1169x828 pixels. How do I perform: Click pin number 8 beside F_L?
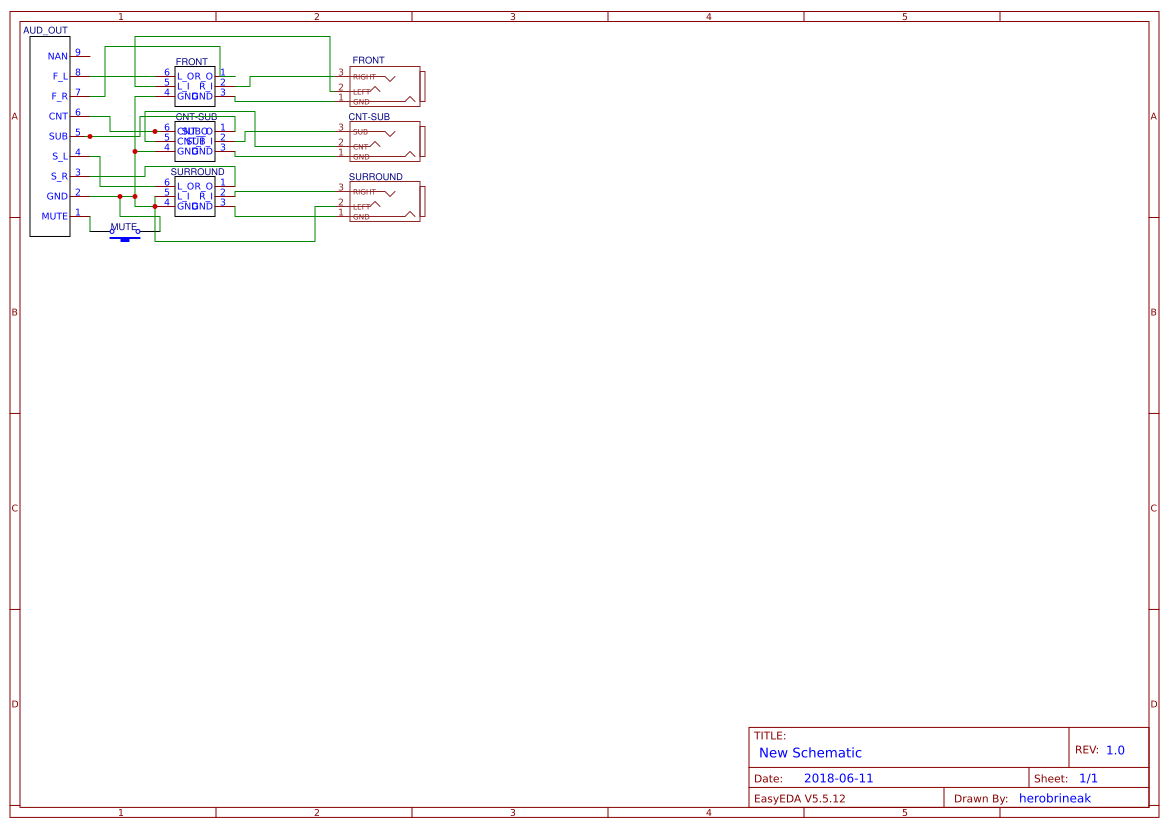click(78, 72)
